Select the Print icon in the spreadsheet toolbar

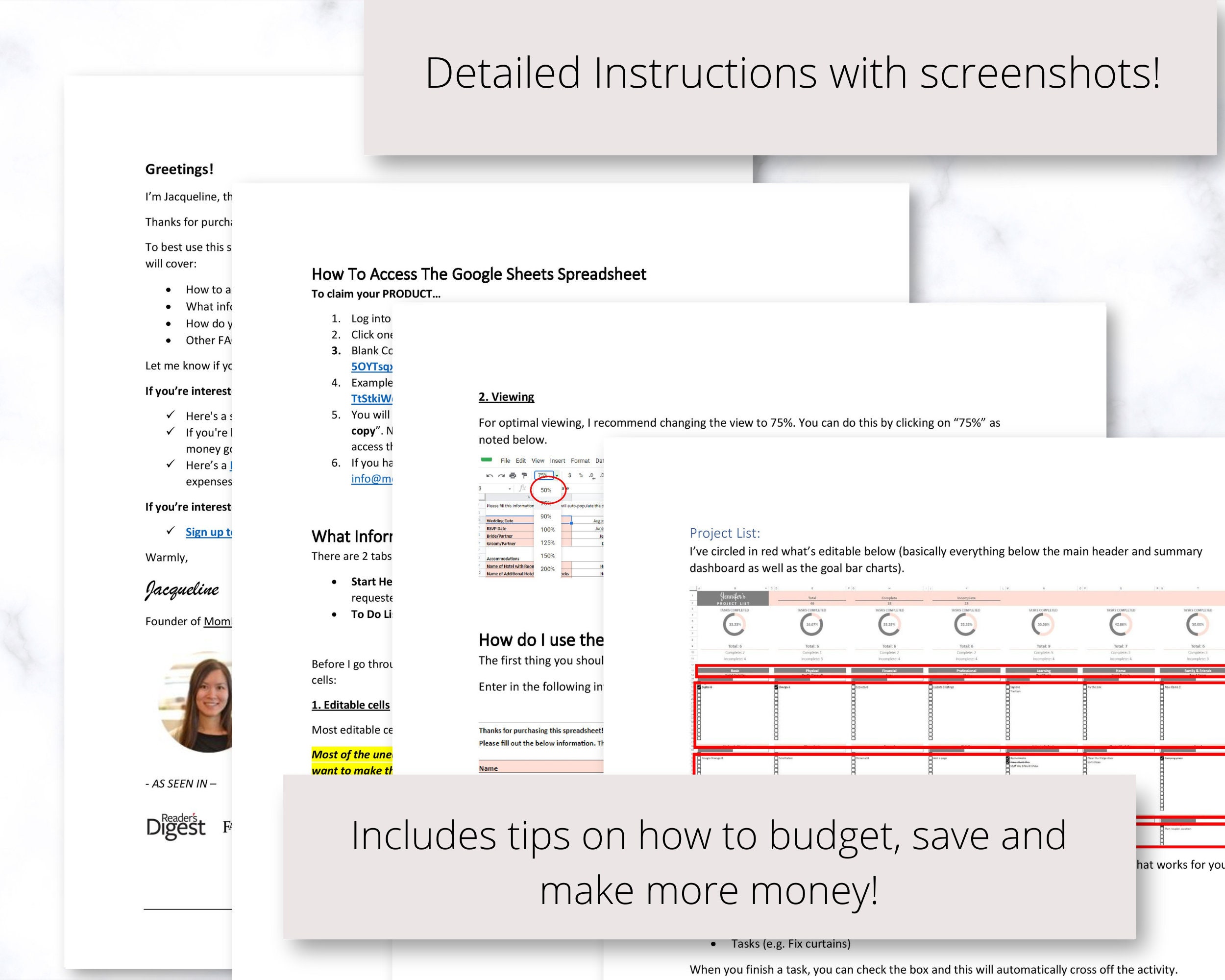click(x=513, y=475)
